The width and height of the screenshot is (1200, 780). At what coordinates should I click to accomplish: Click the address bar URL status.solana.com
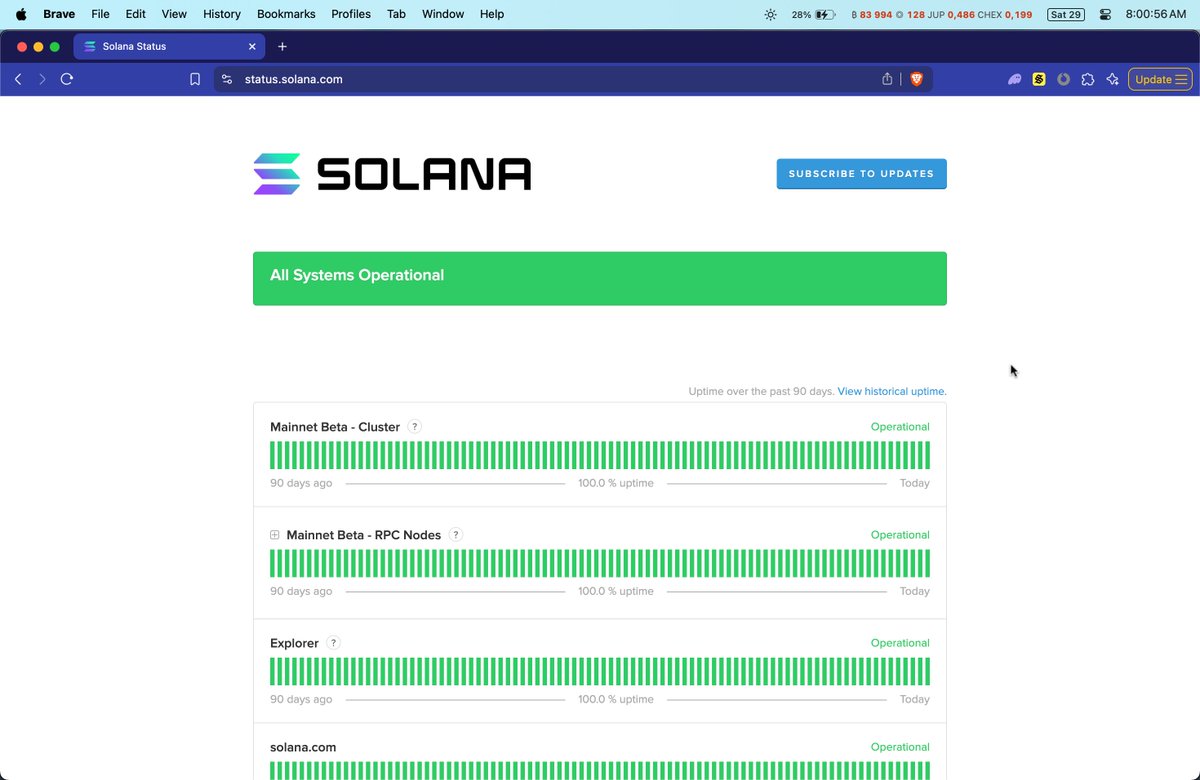pyautogui.click(x=294, y=79)
